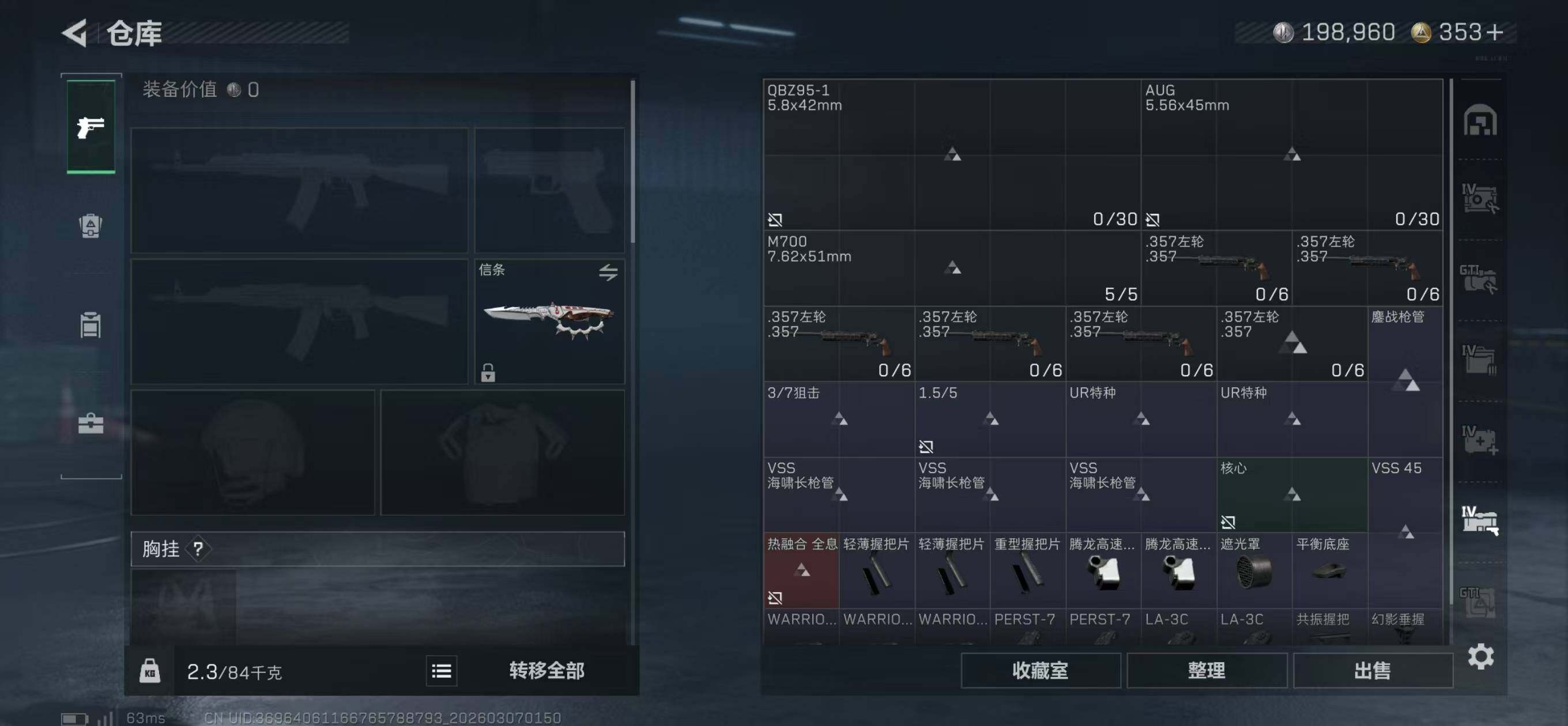Go back using the arrow beside 仓库
Screen dimensions: 1568x726
coord(75,33)
